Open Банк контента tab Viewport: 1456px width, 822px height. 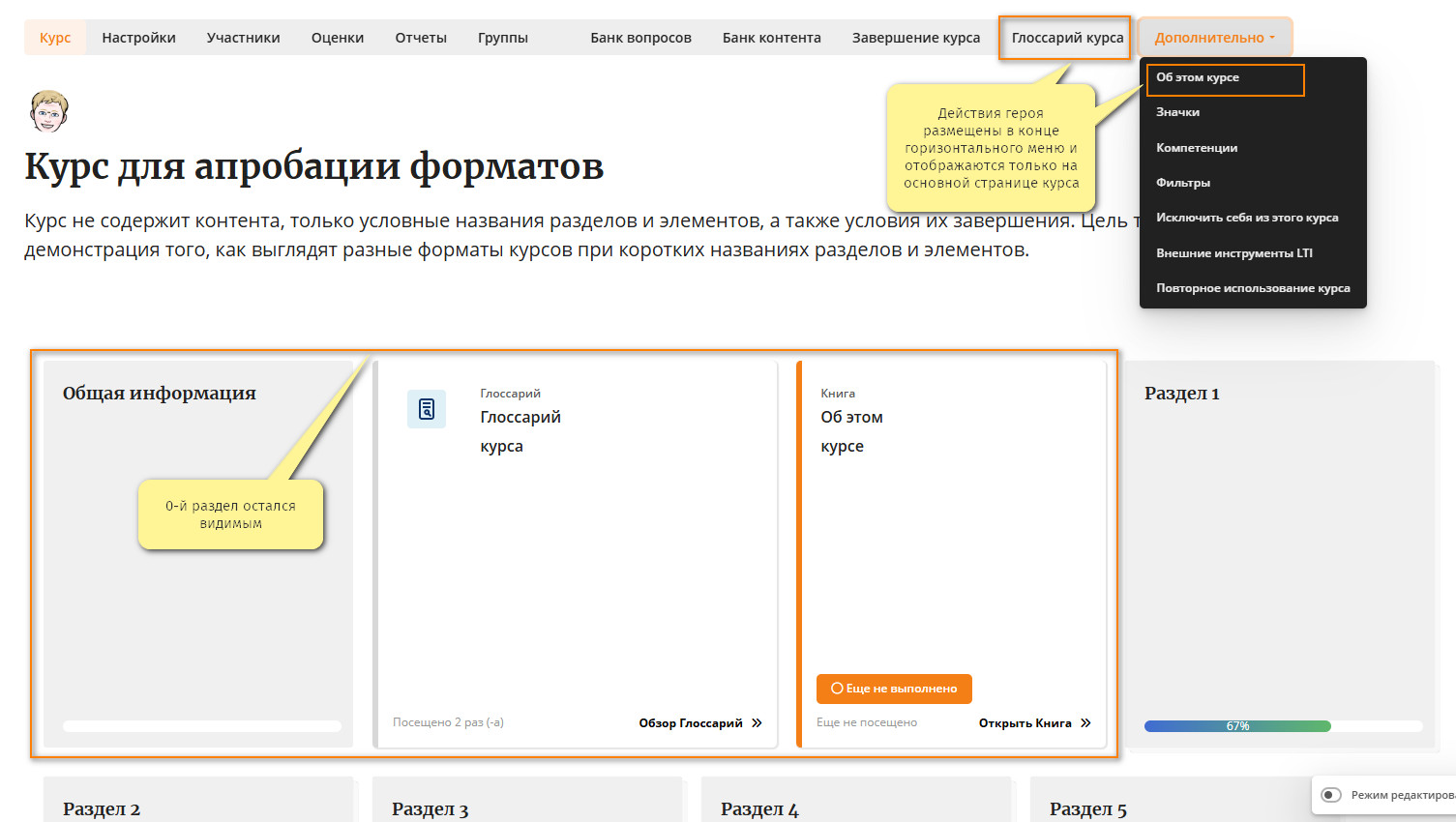(771, 38)
